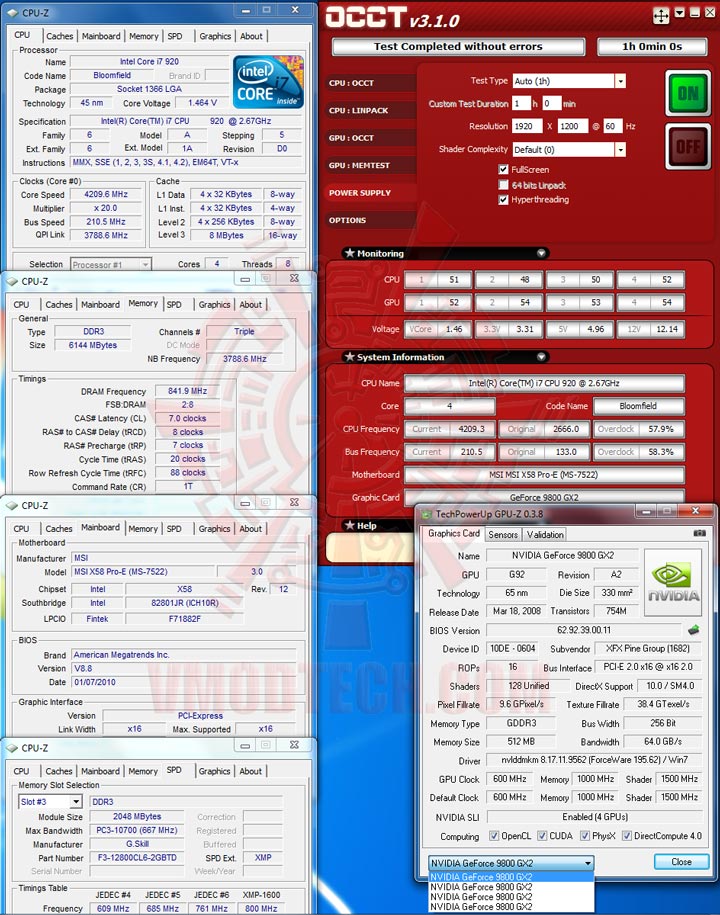
Task: Open the Sensors tab in GPU-Z
Action: 503,534
